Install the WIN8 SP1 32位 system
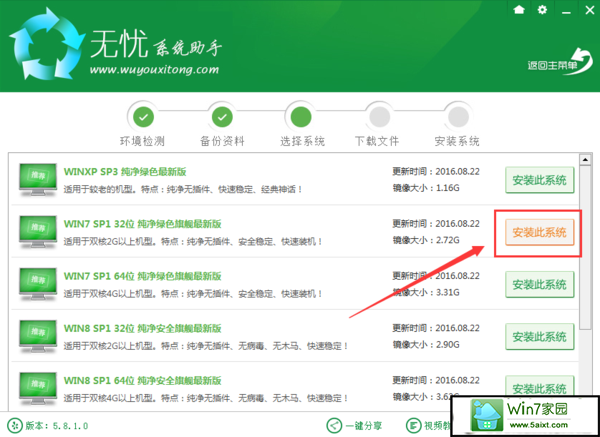This screenshot has height=437, width=600. pos(540,337)
